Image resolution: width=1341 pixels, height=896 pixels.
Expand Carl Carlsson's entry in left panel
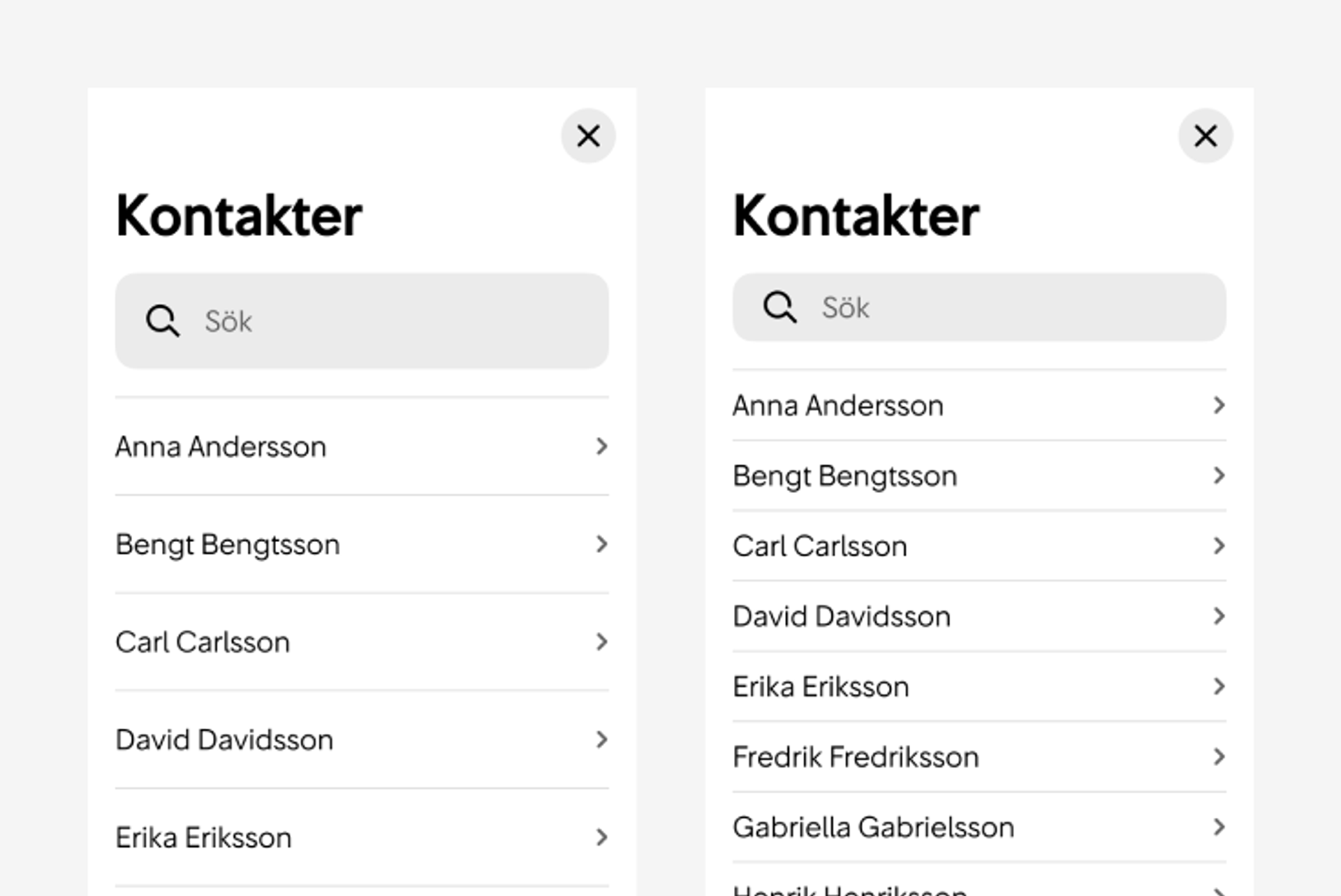click(601, 642)
